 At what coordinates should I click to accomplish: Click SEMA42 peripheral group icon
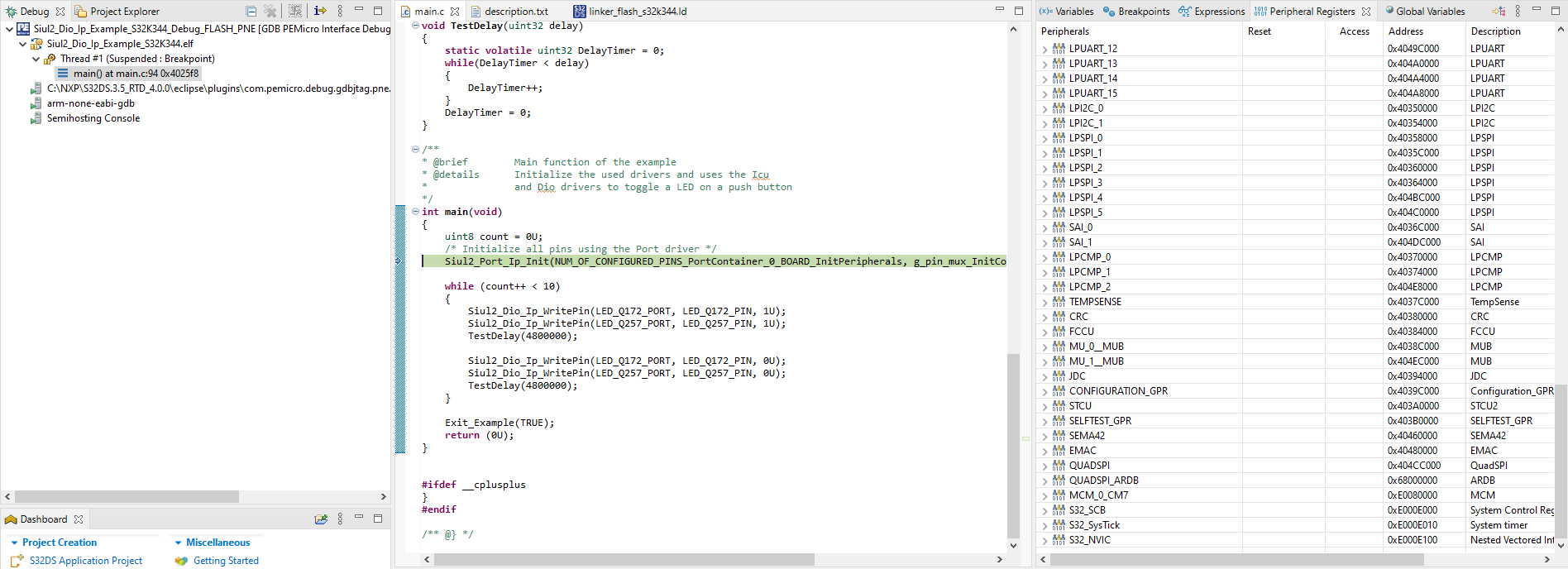coord(1059,436)
